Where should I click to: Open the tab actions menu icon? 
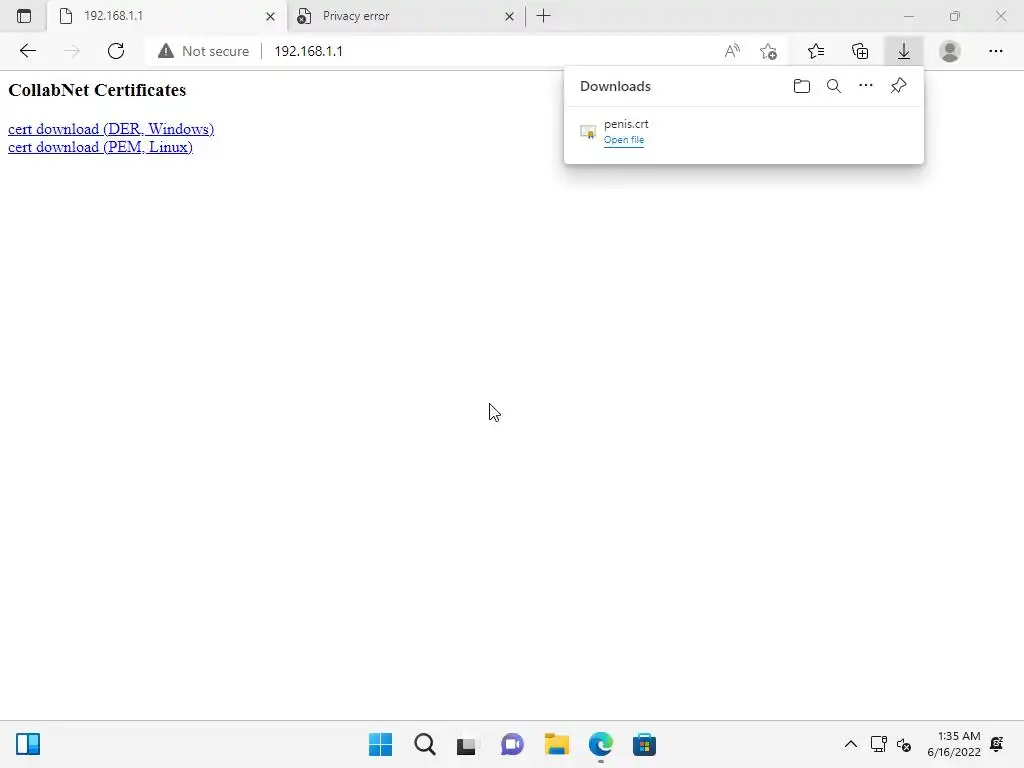pos(24,16)
